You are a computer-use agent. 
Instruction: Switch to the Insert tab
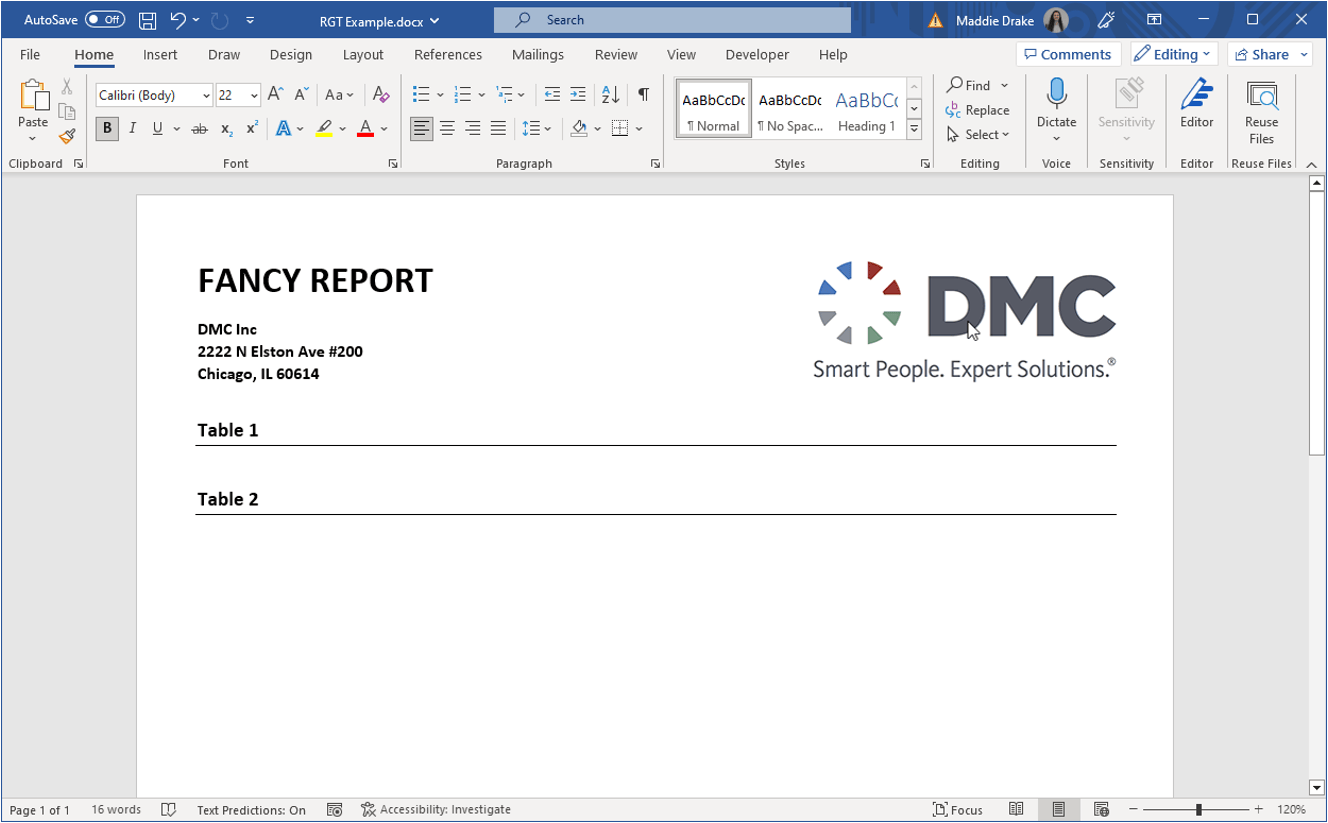pos(160,55)
